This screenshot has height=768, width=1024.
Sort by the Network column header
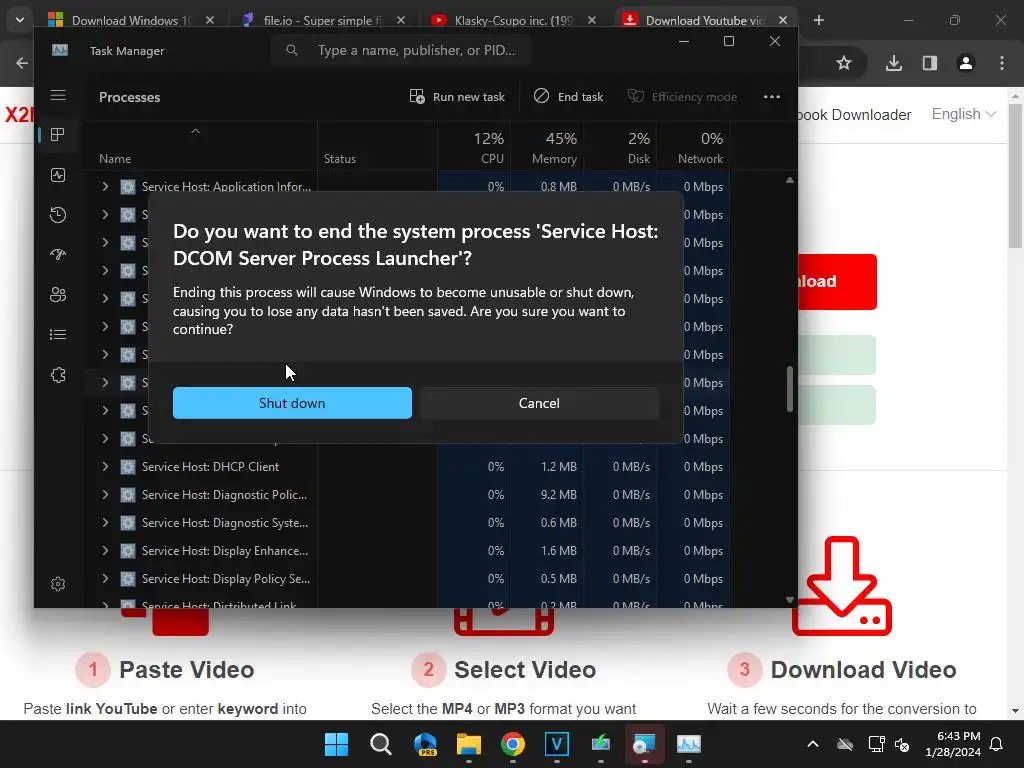pyautogui.click(x=694, y=148)
